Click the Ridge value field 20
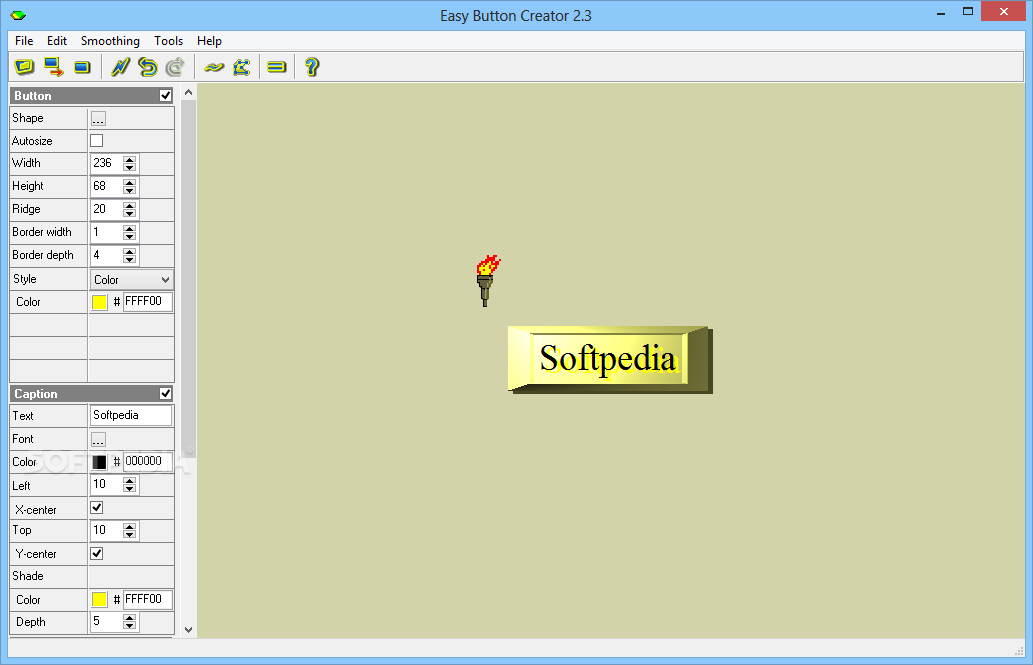Viewport: 1033px width, 665px height. coord(106,209)
